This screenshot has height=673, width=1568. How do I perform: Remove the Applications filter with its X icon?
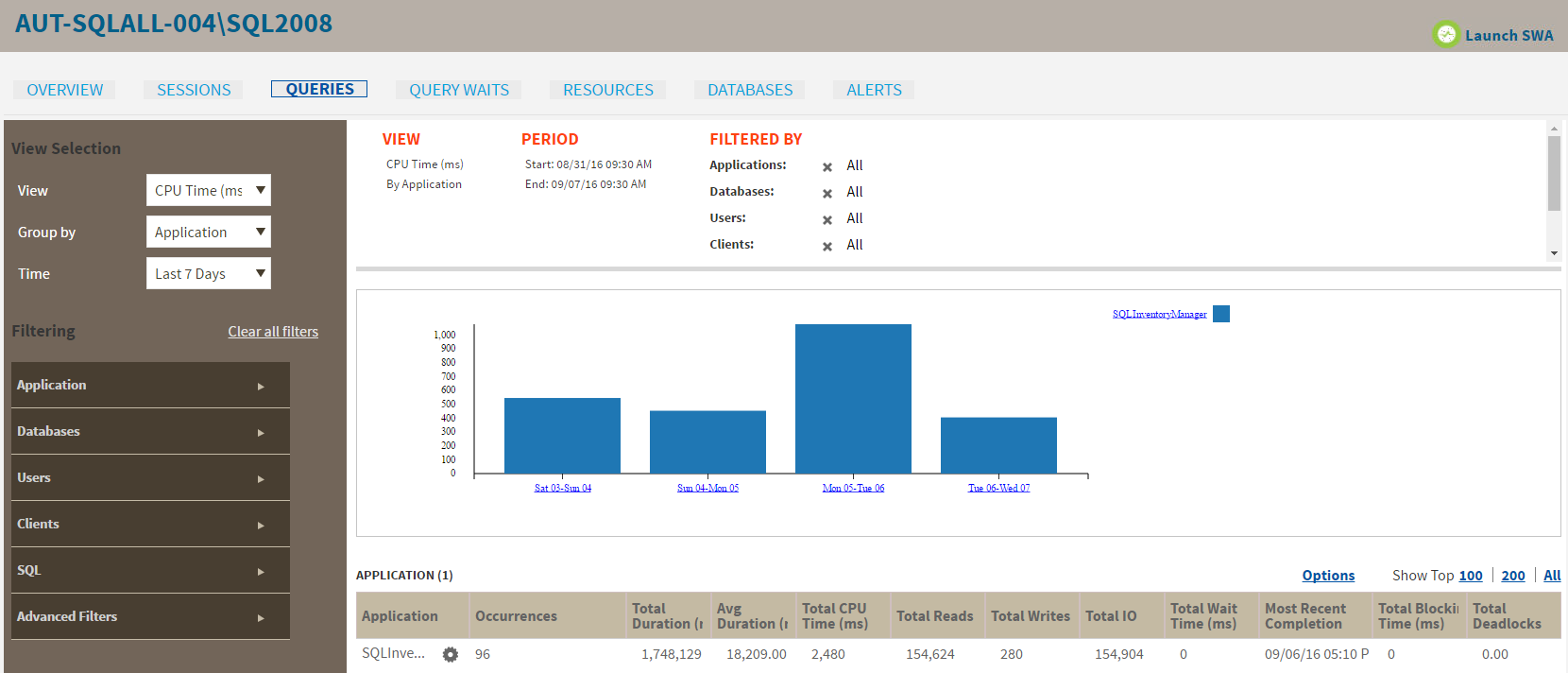pyautogui.click(x=827, y=166)
